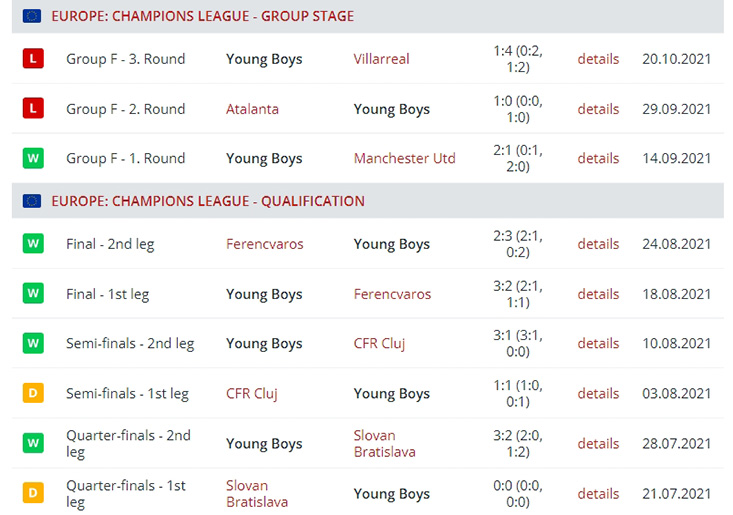This screenshot has height=515, width=733.
Task: Open details for the 20.10.2021 Villarreal match
Action: 598,59
